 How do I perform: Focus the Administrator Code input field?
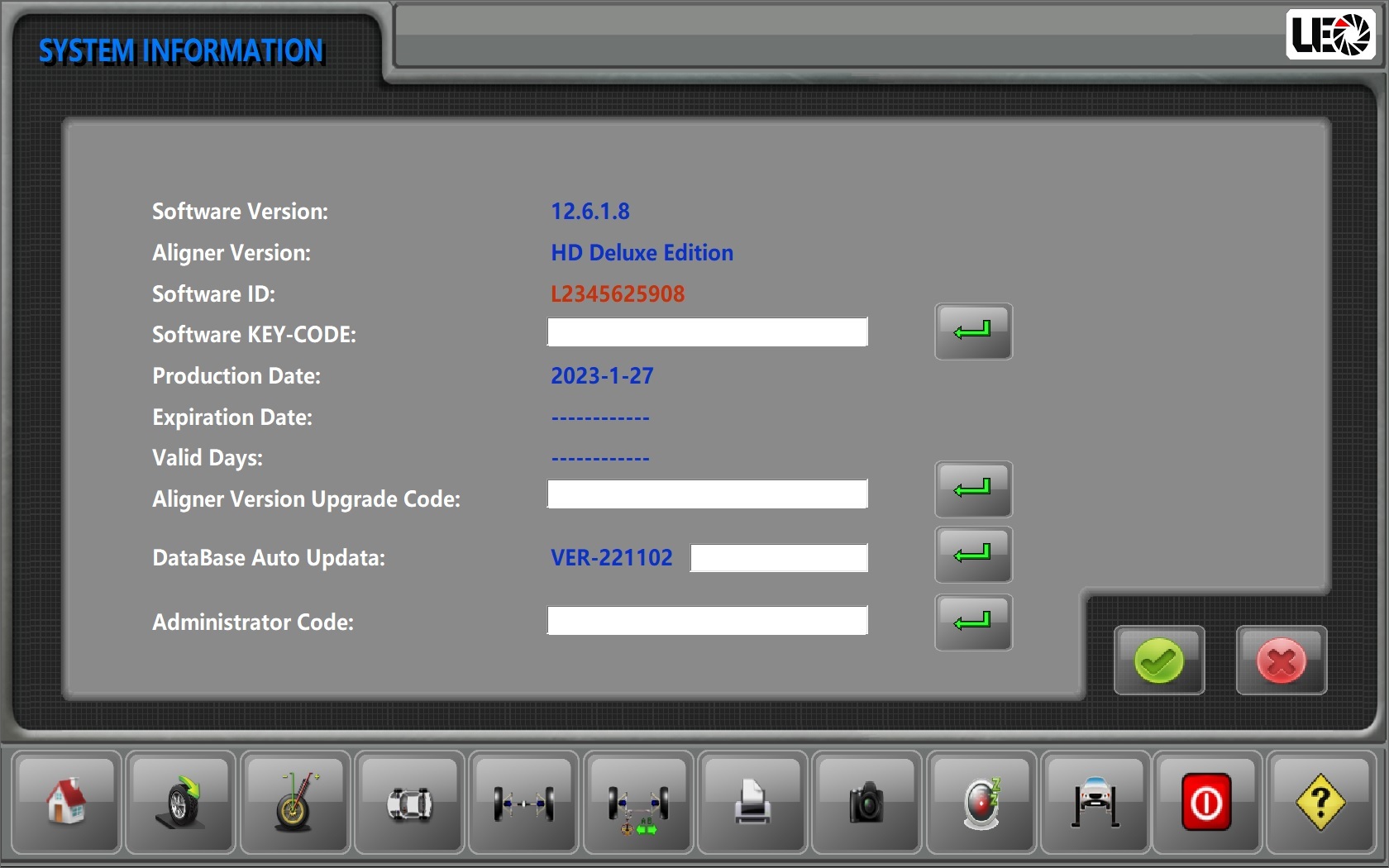click(708, 621)
